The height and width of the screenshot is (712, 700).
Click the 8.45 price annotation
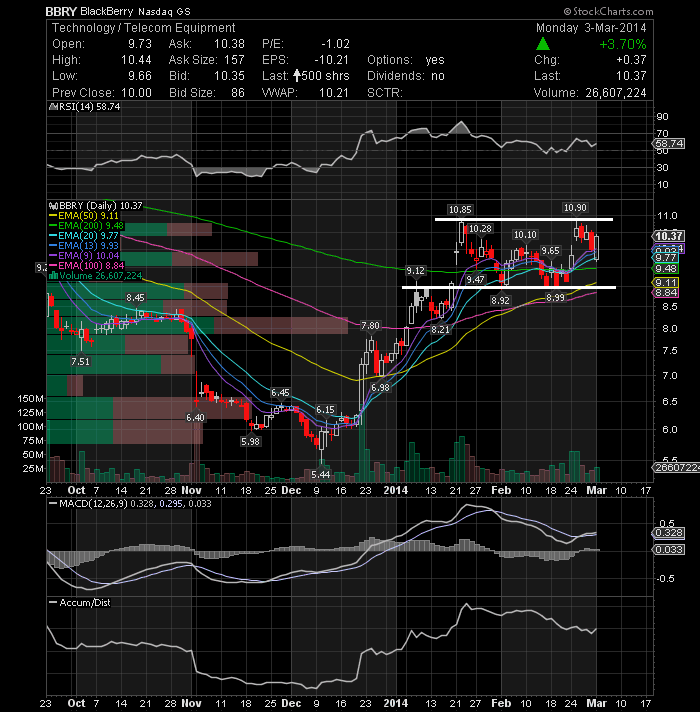[x=135, y=298]
